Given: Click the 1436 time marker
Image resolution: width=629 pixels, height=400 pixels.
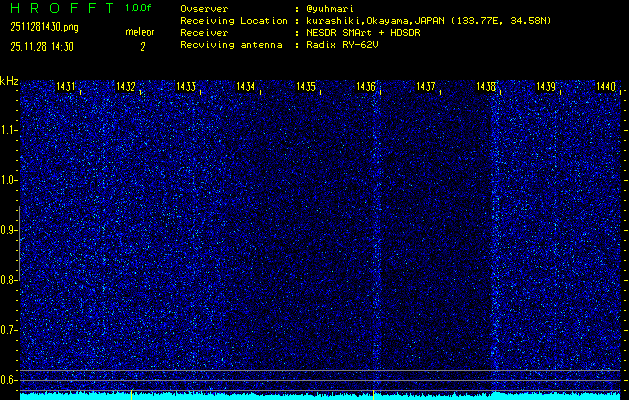Looking at the screenshot, I should click(x=366, y=86).
